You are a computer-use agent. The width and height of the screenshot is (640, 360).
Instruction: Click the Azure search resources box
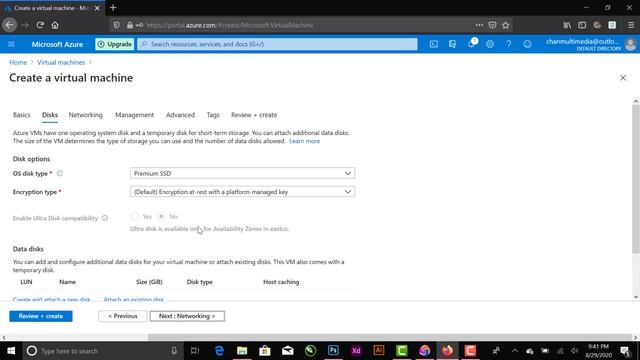coord(278,44)
